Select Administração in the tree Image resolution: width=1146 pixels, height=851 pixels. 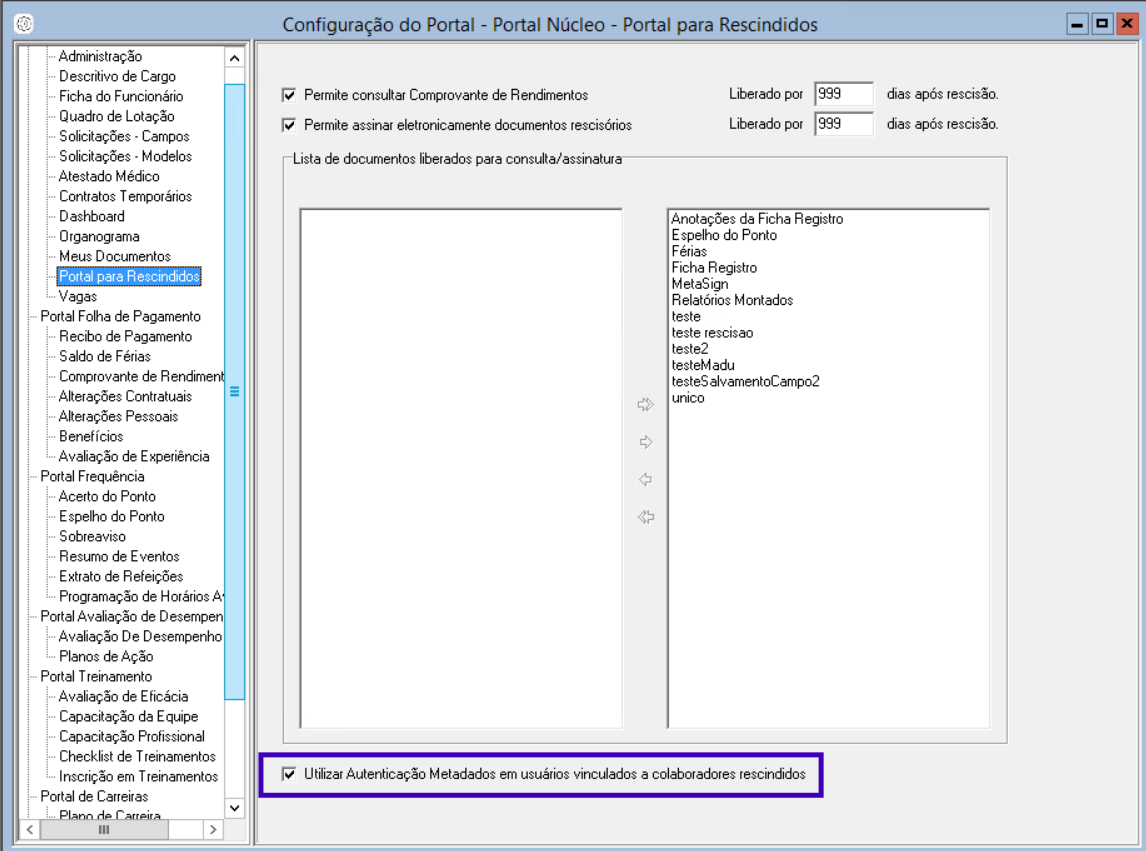click(x=100, y=56)
